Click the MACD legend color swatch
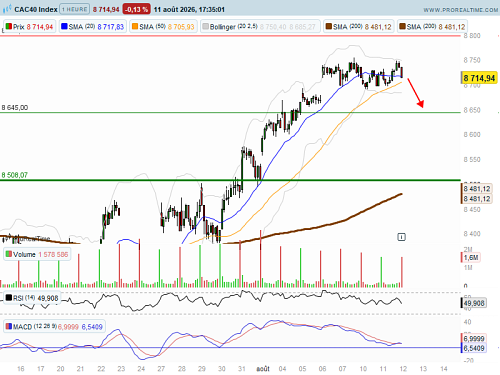 [9, 326]
